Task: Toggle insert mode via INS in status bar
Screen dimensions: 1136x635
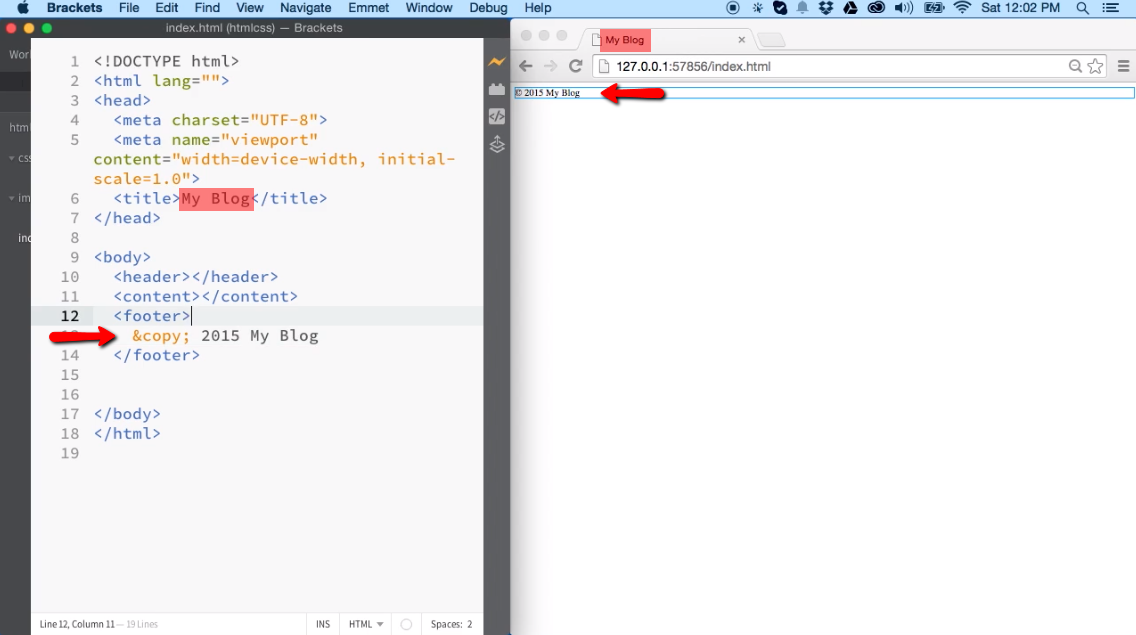Action: 322,623
